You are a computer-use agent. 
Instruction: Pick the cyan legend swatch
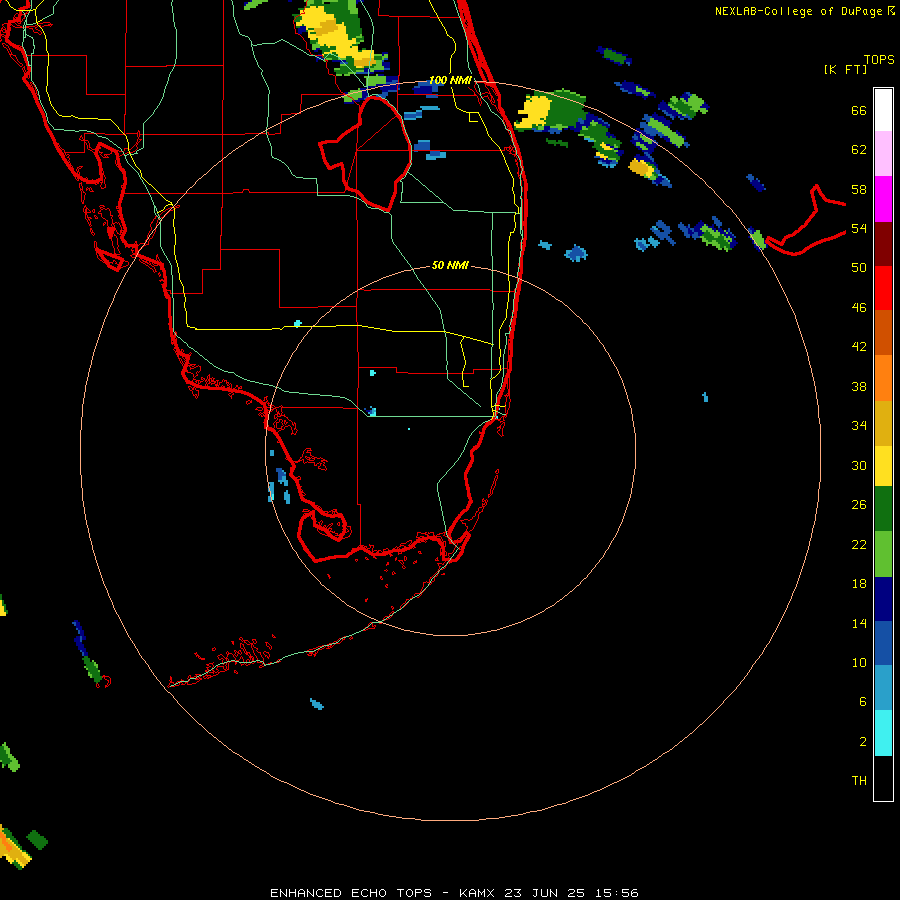point(883,733)
